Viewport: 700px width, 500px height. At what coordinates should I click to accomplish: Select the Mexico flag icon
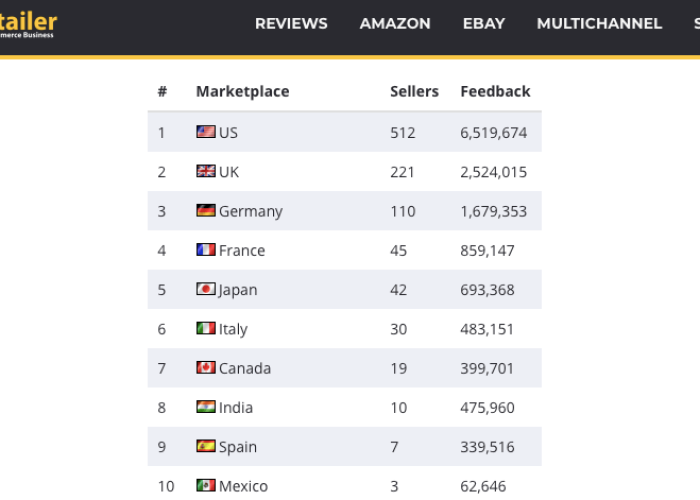pyautogui.click(x=206, y=485)
